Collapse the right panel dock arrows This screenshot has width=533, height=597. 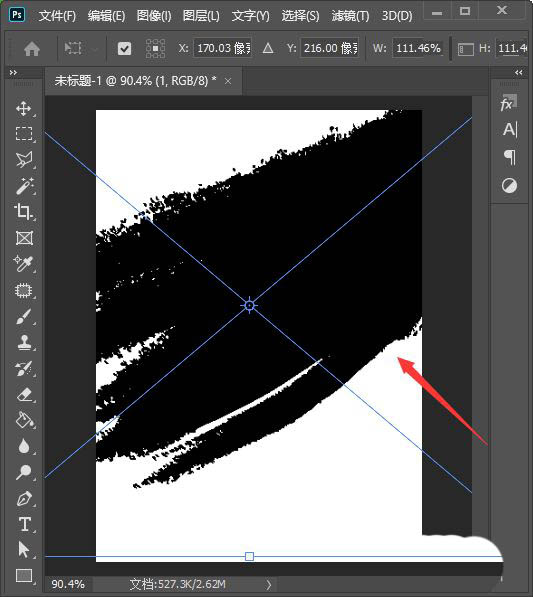[x=519, y=72]
